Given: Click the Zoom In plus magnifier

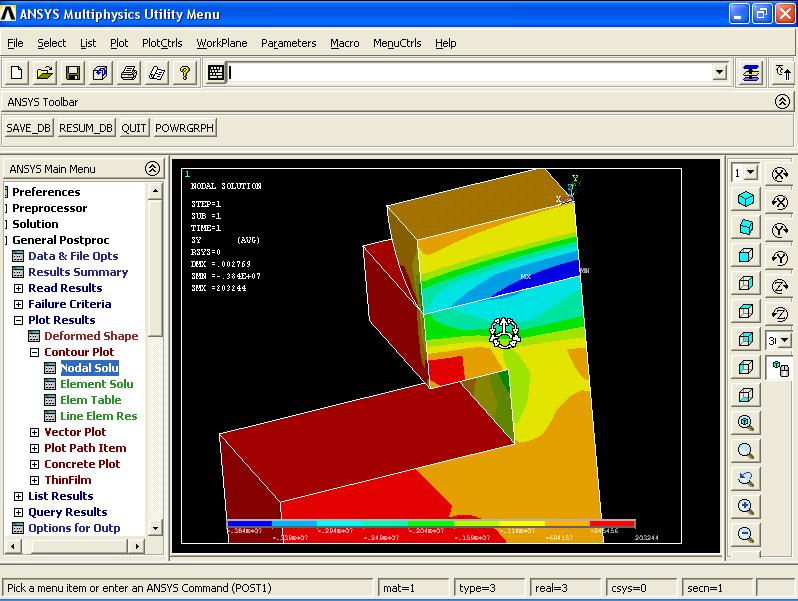Looking at the screenshot, I should pos(746,506).
